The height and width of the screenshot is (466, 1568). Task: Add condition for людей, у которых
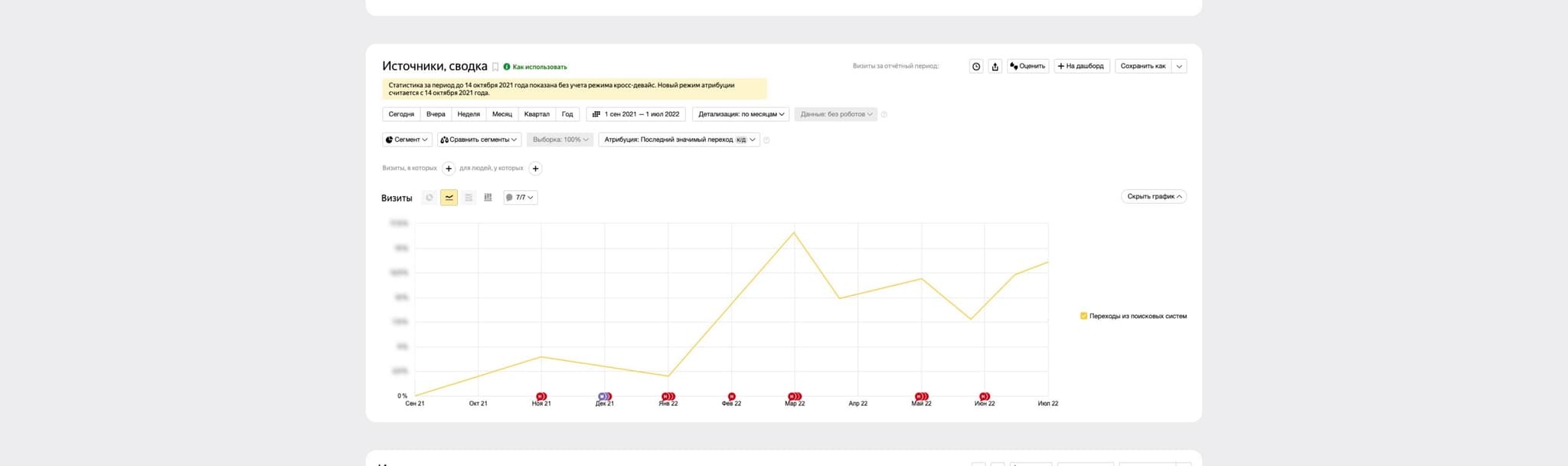click(535, 169)
